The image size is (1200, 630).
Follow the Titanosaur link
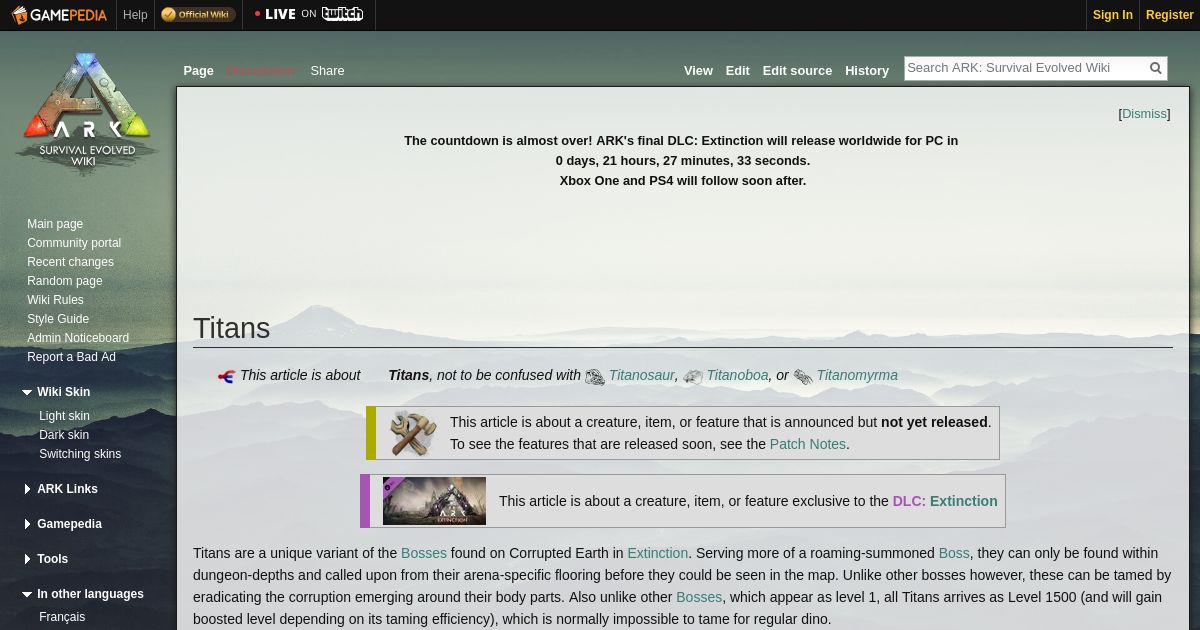point(642,375)
